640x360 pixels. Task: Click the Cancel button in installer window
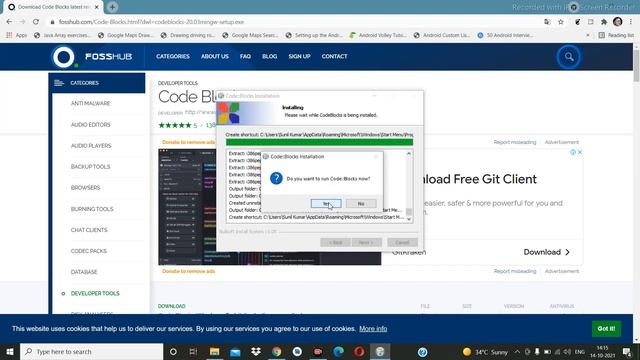coord(402,242)
